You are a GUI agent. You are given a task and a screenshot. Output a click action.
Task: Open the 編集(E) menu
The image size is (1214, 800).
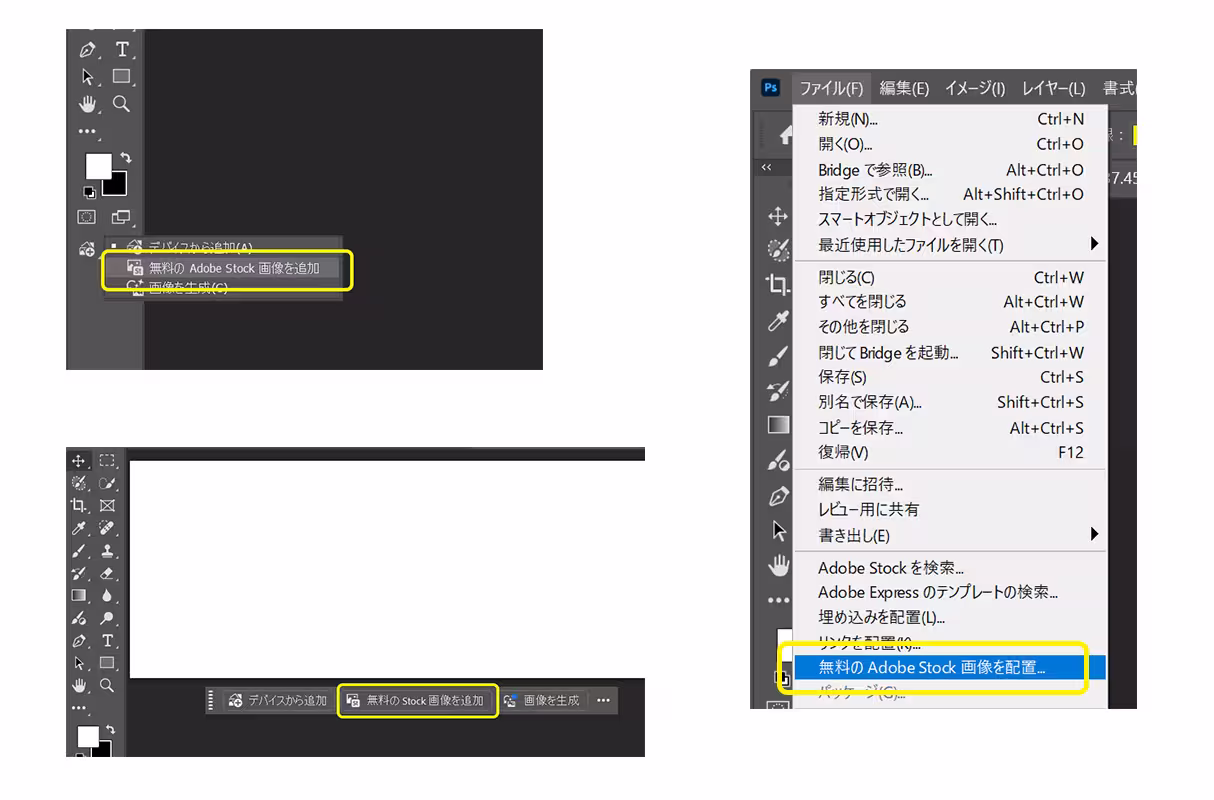click(x=904, y=88)
